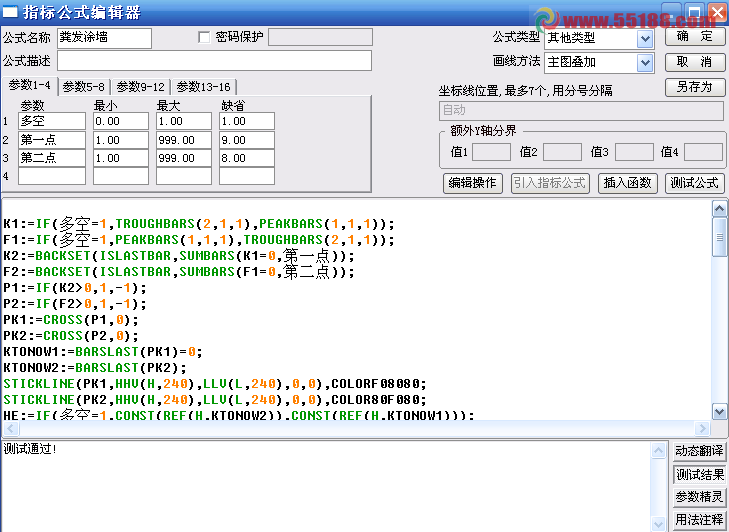Click the 密码保护 password field
Image resolution: width=729 pixels, height=532 pixels.
coord(320,37)
